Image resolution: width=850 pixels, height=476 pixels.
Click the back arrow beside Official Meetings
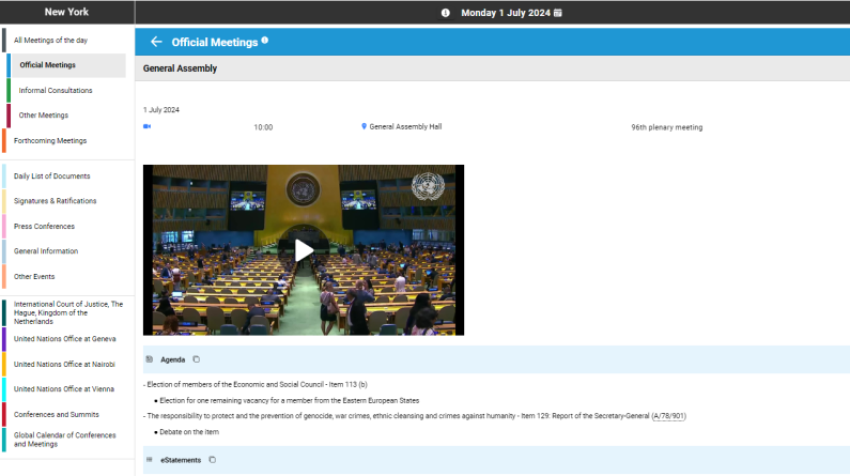click(156, 42)
